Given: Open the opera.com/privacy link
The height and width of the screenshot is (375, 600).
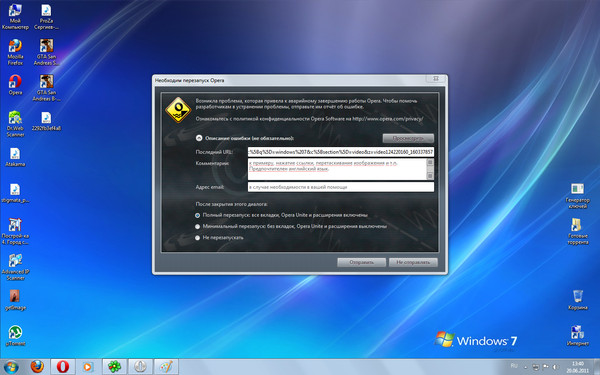Looking at the screenshot, I should tap(388, 119).
